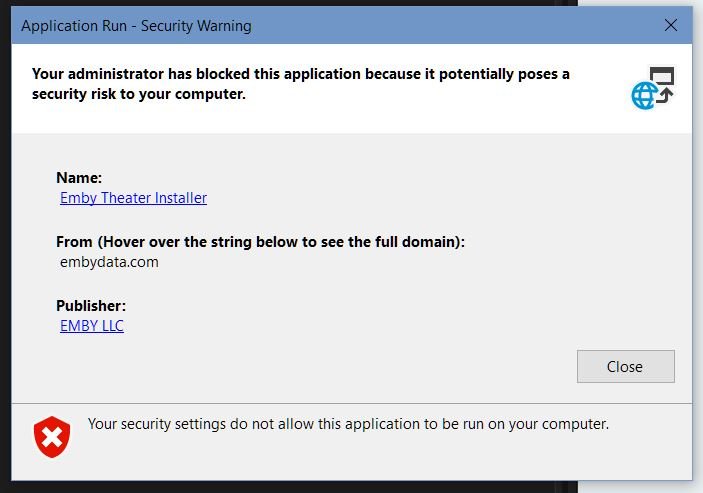Click the background window behind dialog's right edge
Screen dimensions: 703x493
tap(698, 250)
